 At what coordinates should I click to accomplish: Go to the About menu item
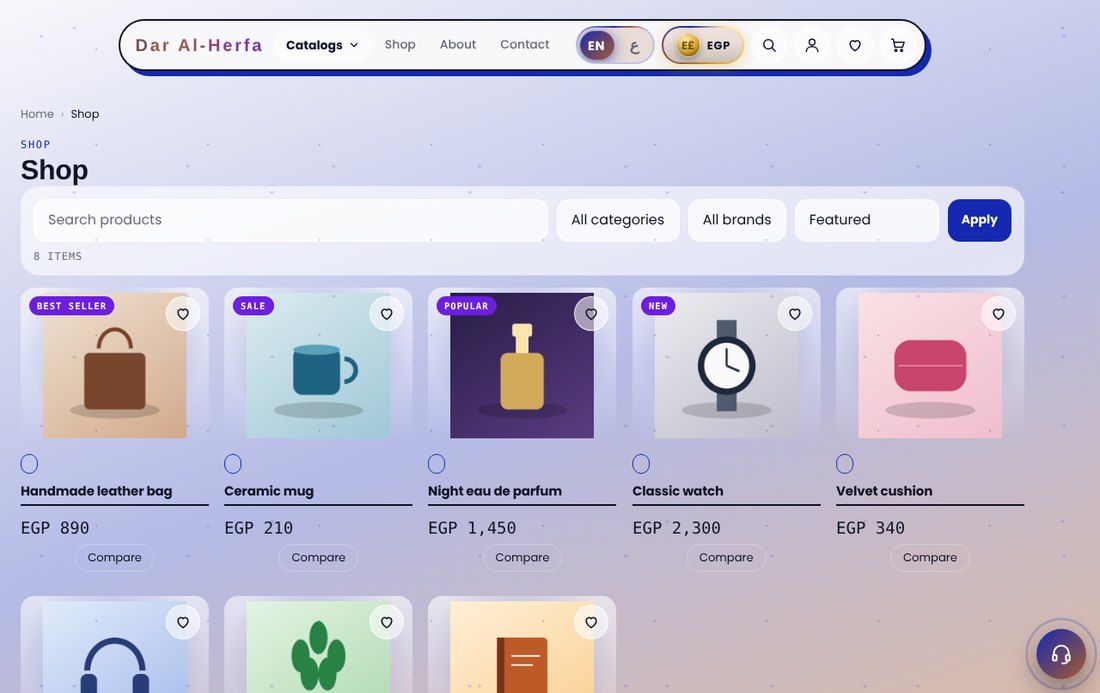pyautogui.click(x=457, y=45)
